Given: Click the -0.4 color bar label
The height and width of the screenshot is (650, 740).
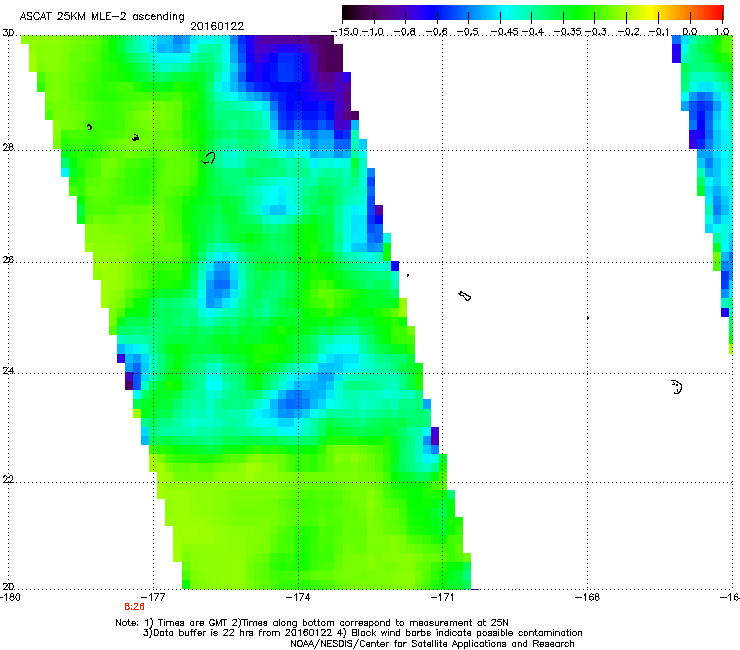Looking at the screenshot, I should [x=533, y=32].
